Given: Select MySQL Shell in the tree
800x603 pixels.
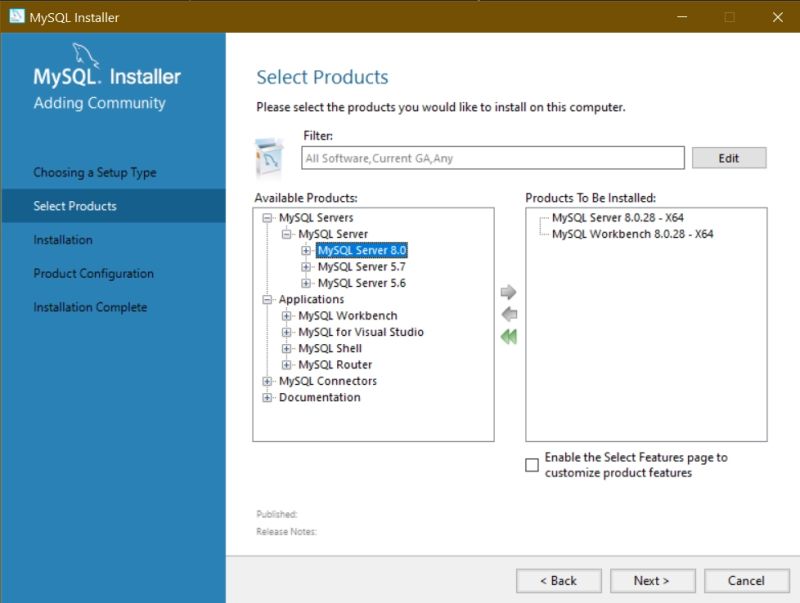Looking at the screenshot, I should 330,348.
